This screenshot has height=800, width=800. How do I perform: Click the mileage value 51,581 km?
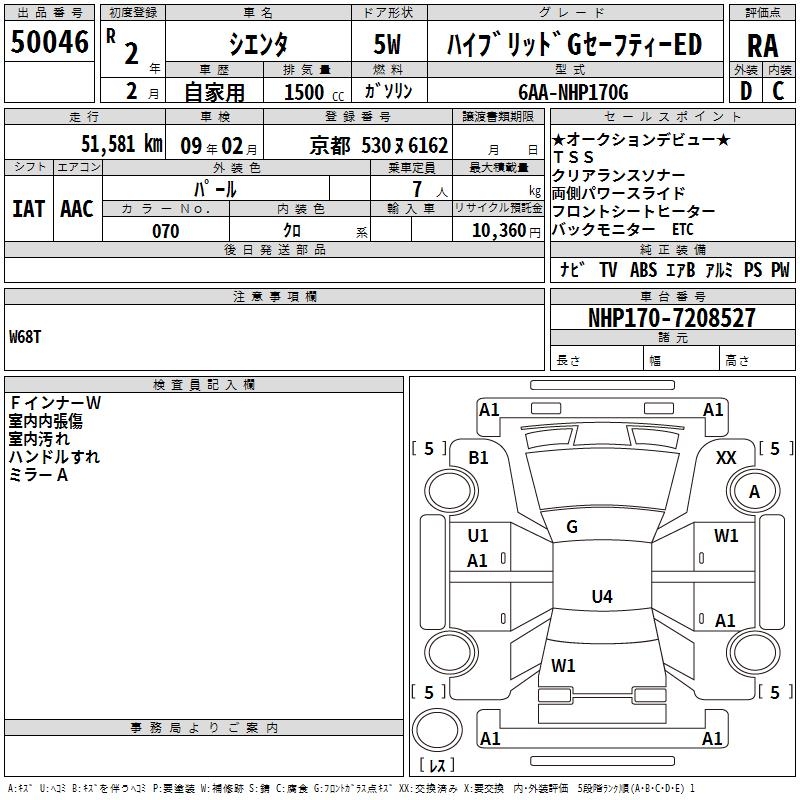point(122,144)
